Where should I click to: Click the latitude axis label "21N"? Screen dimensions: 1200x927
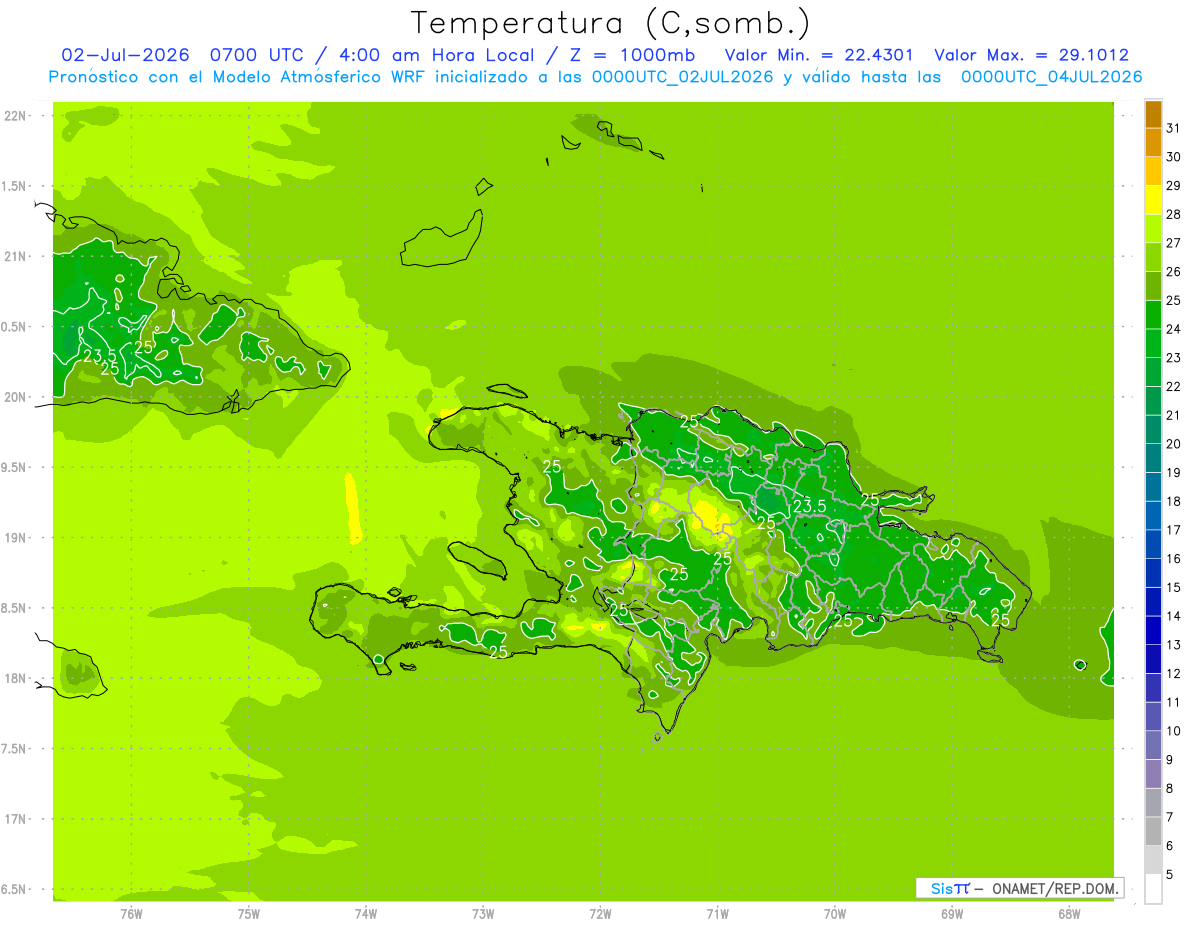pyautogui.click(x=17, y=257)
